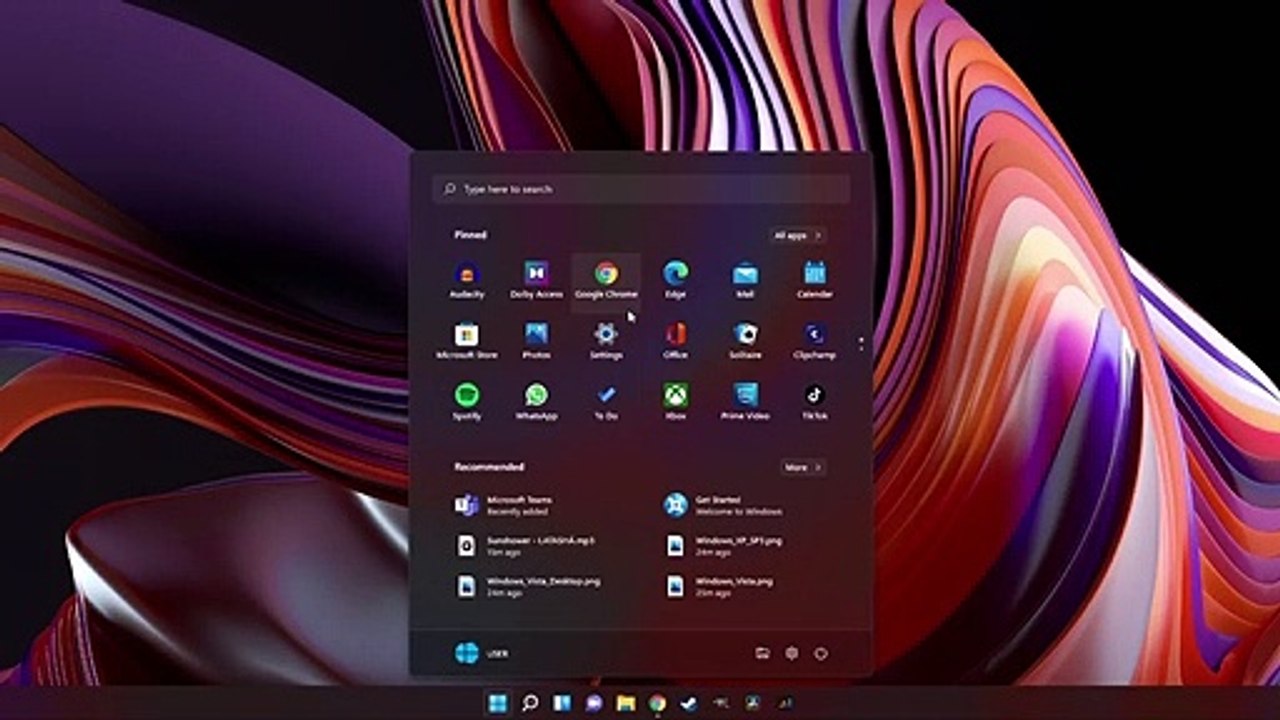Open Widgets from the taskbar
Viewport: 1280px width, 720px height.
coord(562,704)
